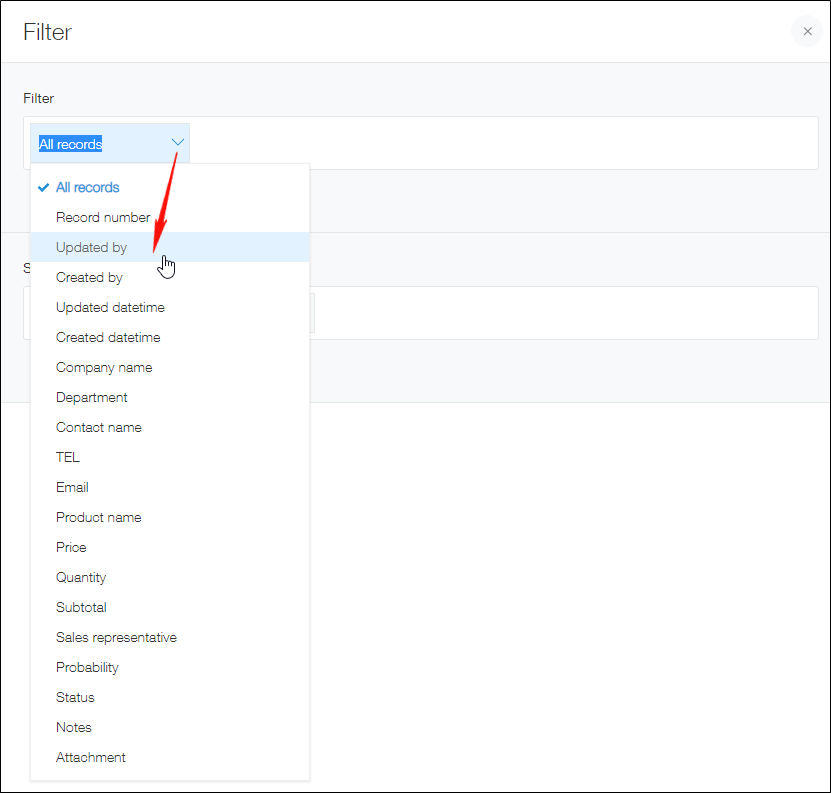This screenshot has width=831, height=793.
Task: Choose Sales representative as filter field
Action: (116, 637)
